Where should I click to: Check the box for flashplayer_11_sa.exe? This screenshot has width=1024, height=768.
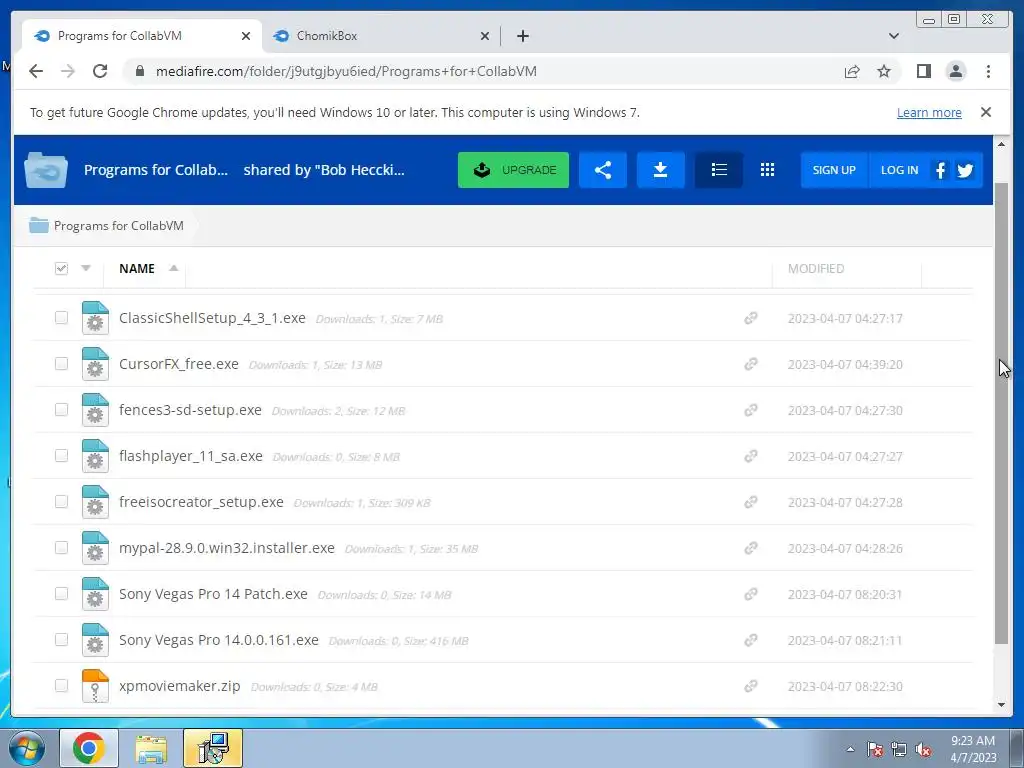click(61, 455)
